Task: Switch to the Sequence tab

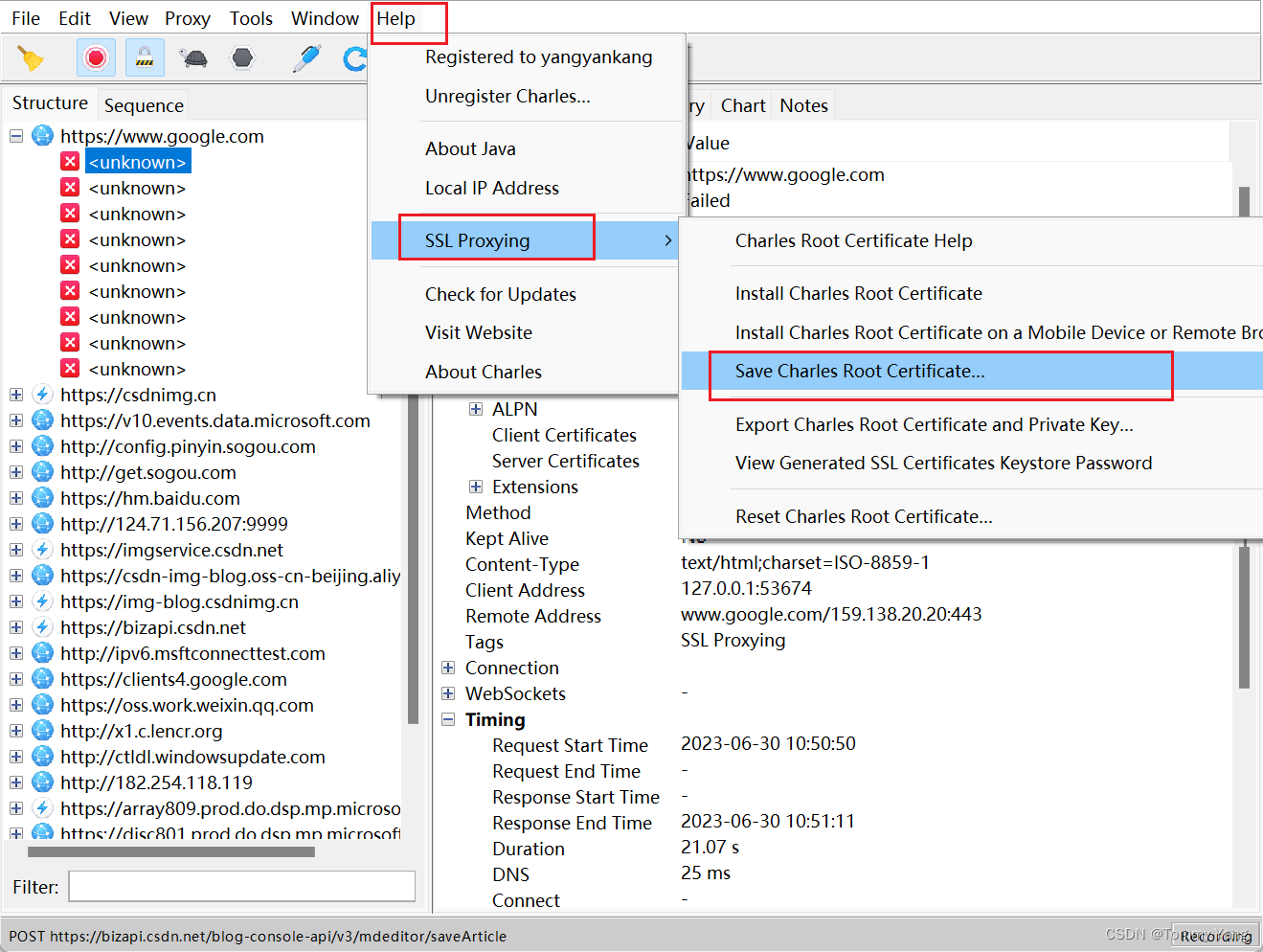Action: pyautogui.click(x=144, y=105)
